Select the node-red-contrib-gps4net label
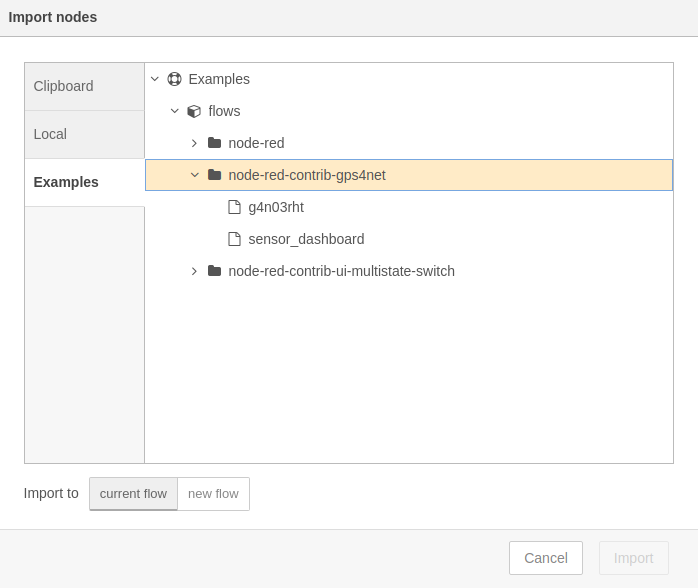Screen dimensions: 698x588 [x=307, y=175]
